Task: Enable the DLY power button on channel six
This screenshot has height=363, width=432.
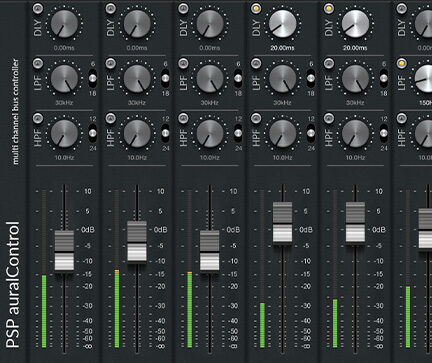Action: (x=402, y=8)
